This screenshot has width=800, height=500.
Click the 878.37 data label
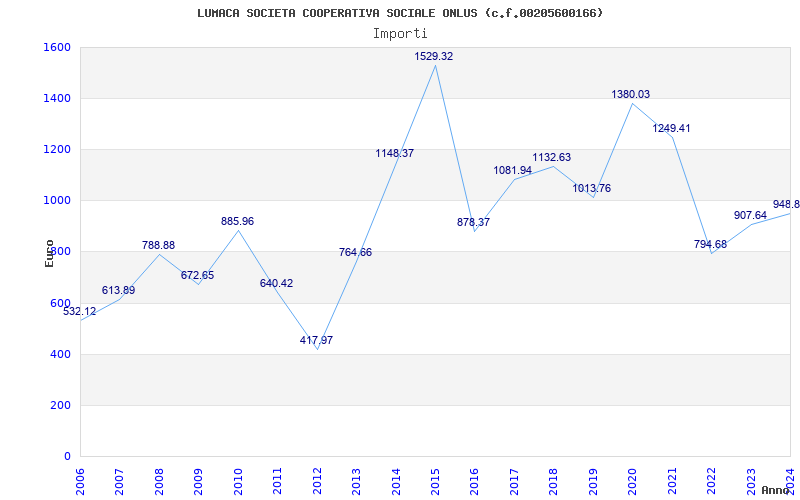(x=473, y=222)
